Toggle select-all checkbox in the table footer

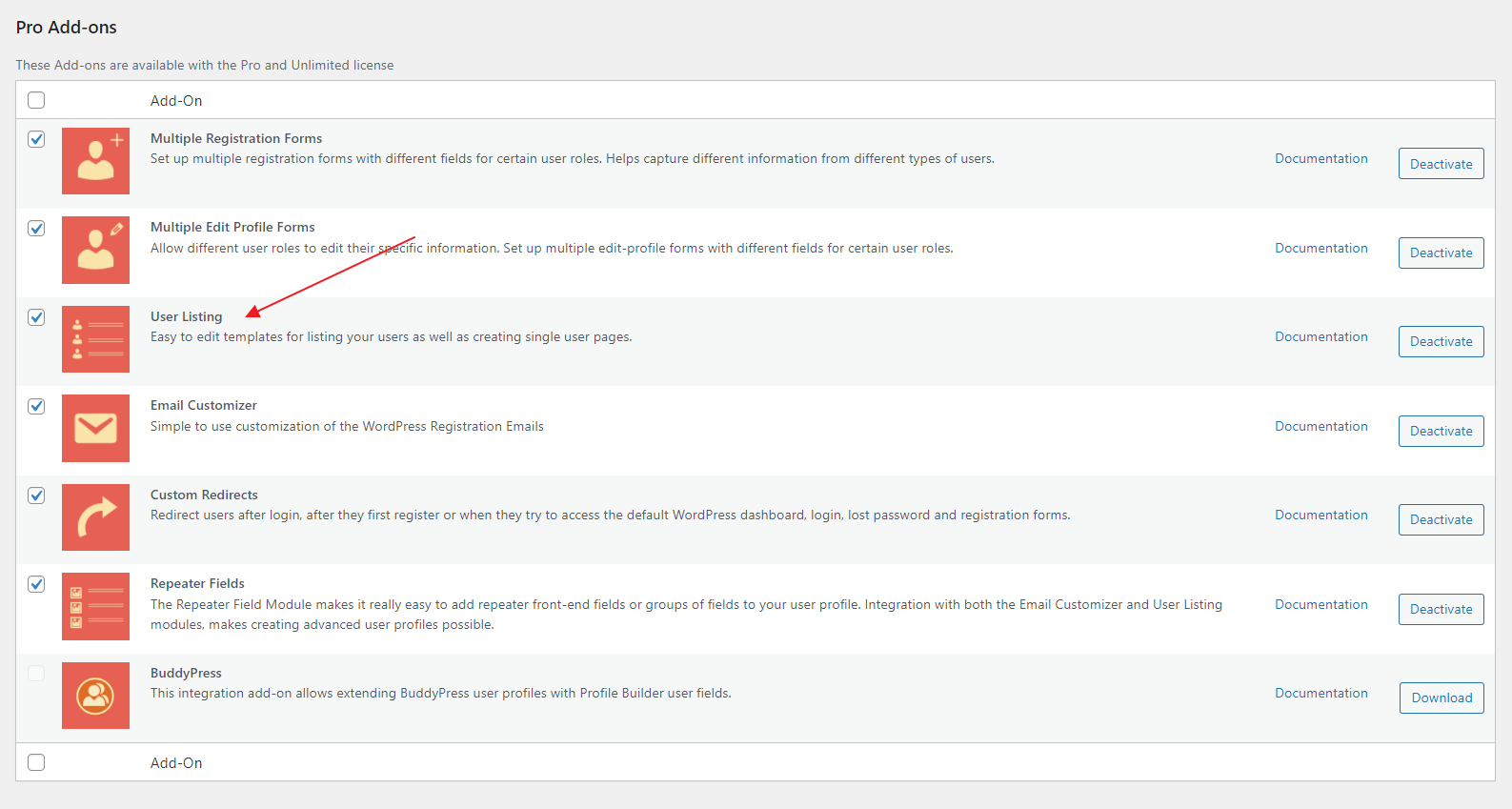click(x=36, y=762)
